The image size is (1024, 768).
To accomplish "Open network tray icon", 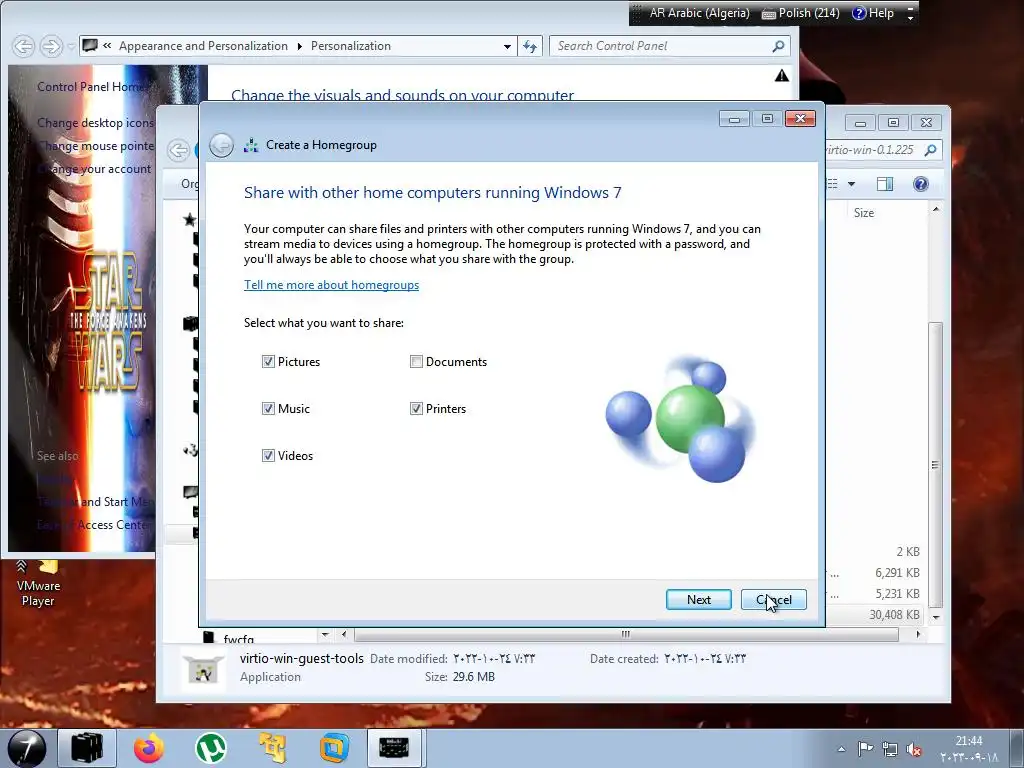I will point(889,749).
